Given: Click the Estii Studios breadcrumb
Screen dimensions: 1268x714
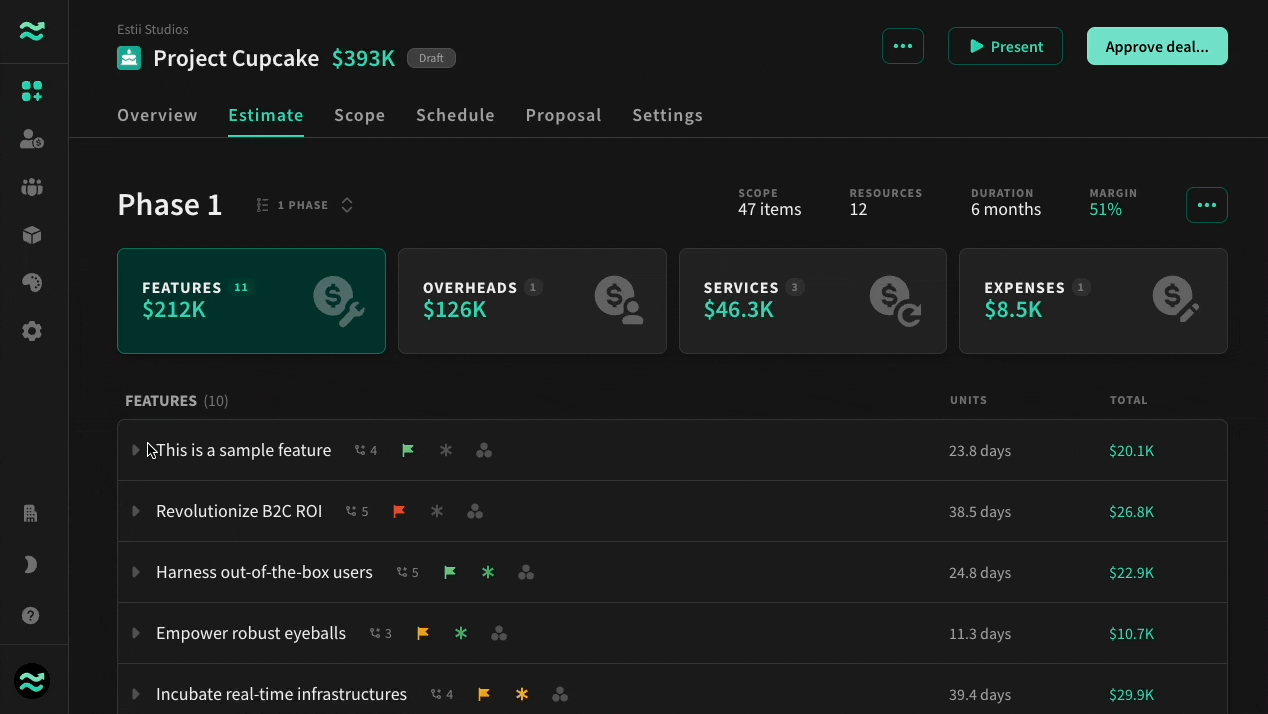Looking at the screenshot, I should pos(153,29).
